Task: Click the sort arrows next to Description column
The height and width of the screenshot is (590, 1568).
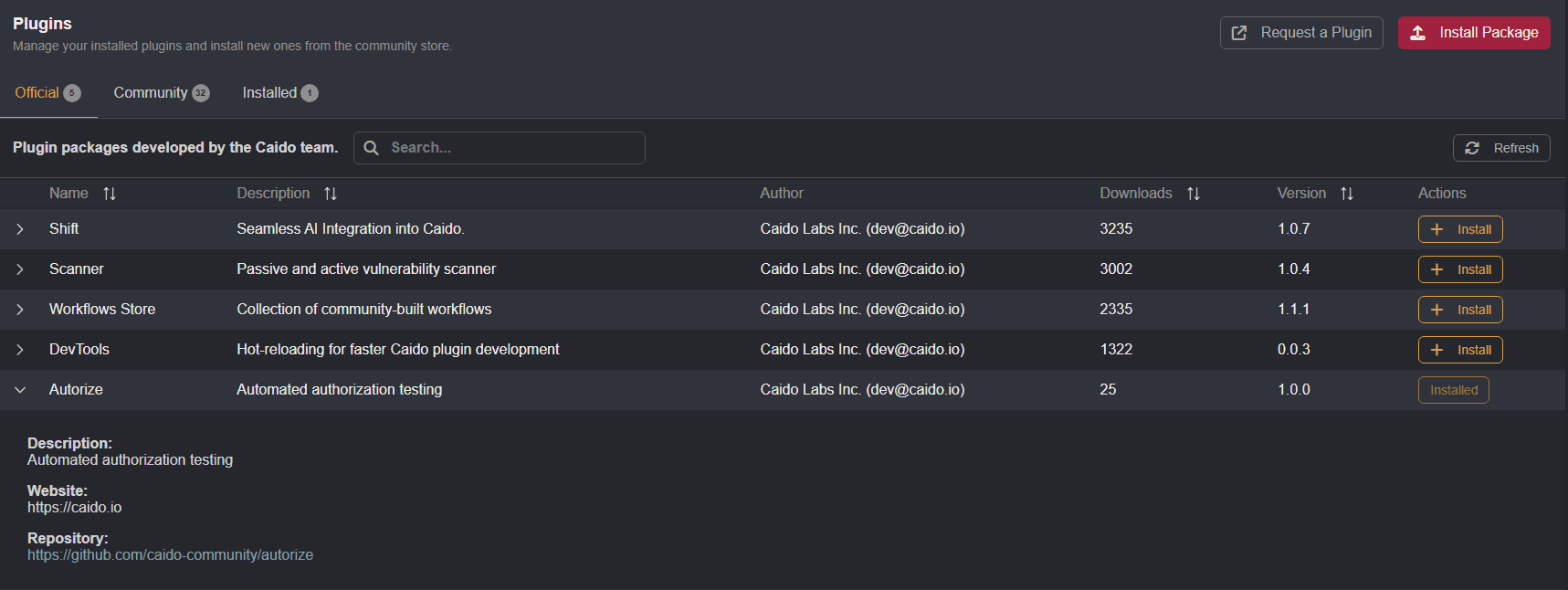Action: [x=331, y=193]
